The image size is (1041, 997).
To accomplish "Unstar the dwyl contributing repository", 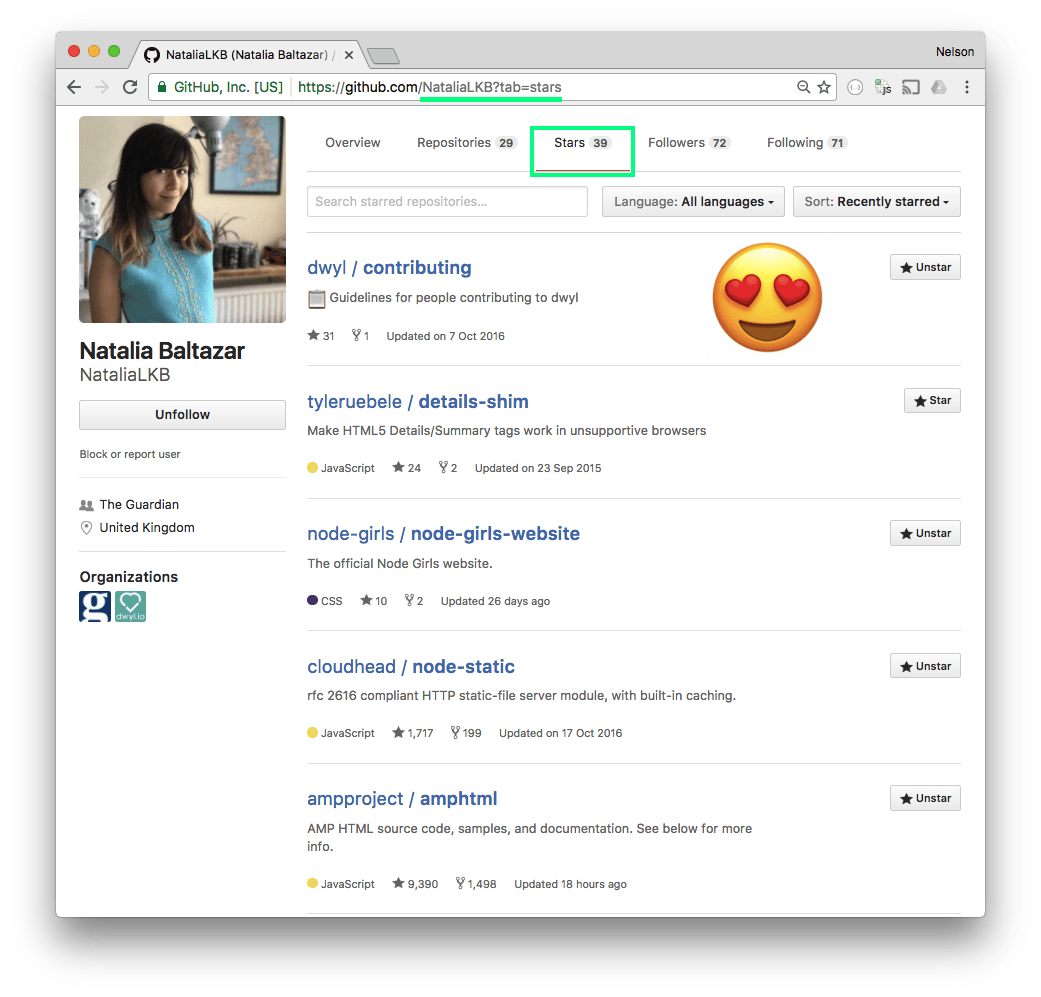I will (x=925, y=268).
